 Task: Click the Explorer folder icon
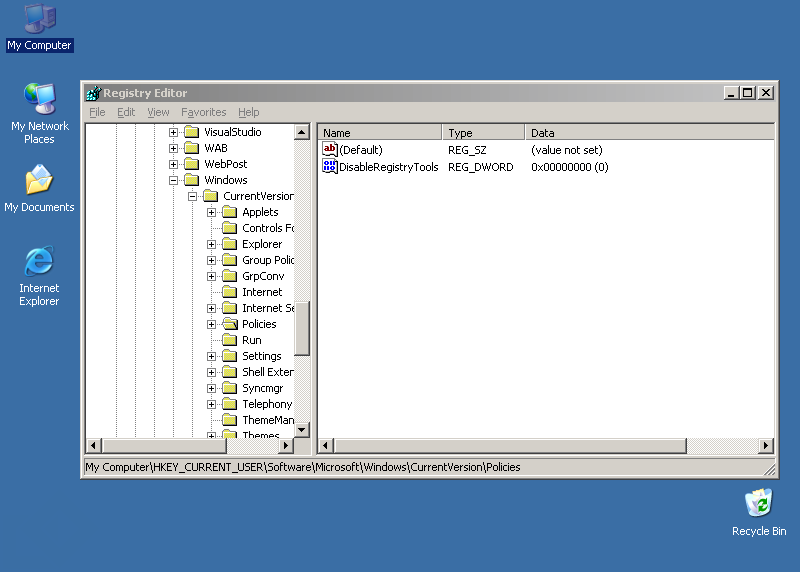tap(230, 244)
